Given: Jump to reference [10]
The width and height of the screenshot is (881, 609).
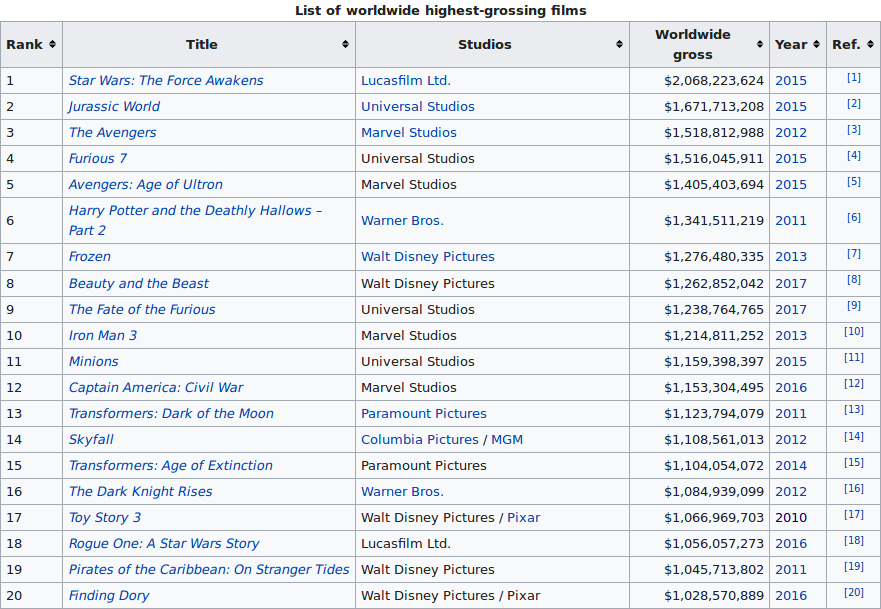Looking at the screenshot, I should (853, 331).
